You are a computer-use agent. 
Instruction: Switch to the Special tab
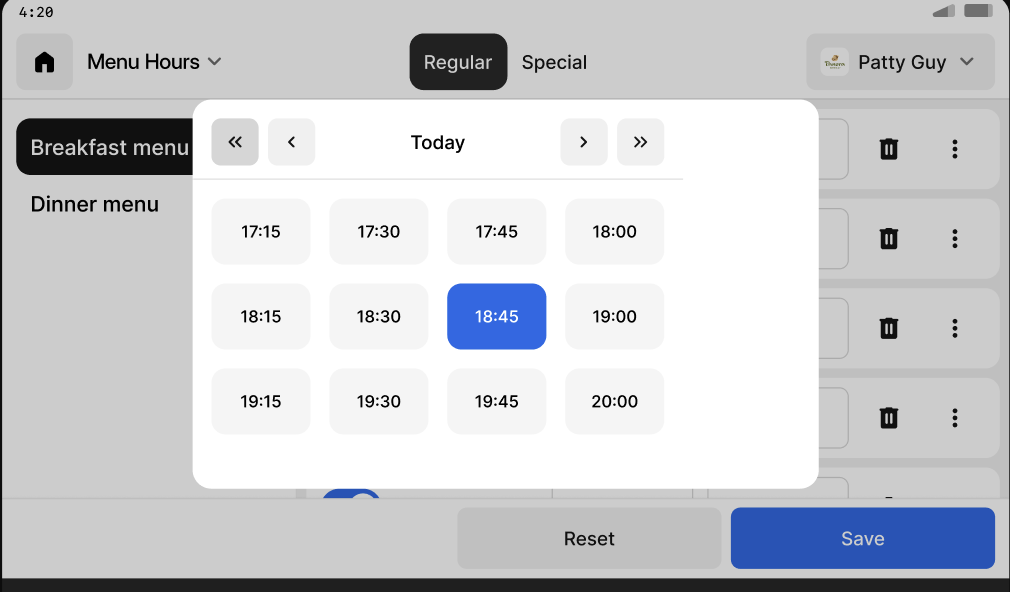pyautogui.click(x=554, y=62)
